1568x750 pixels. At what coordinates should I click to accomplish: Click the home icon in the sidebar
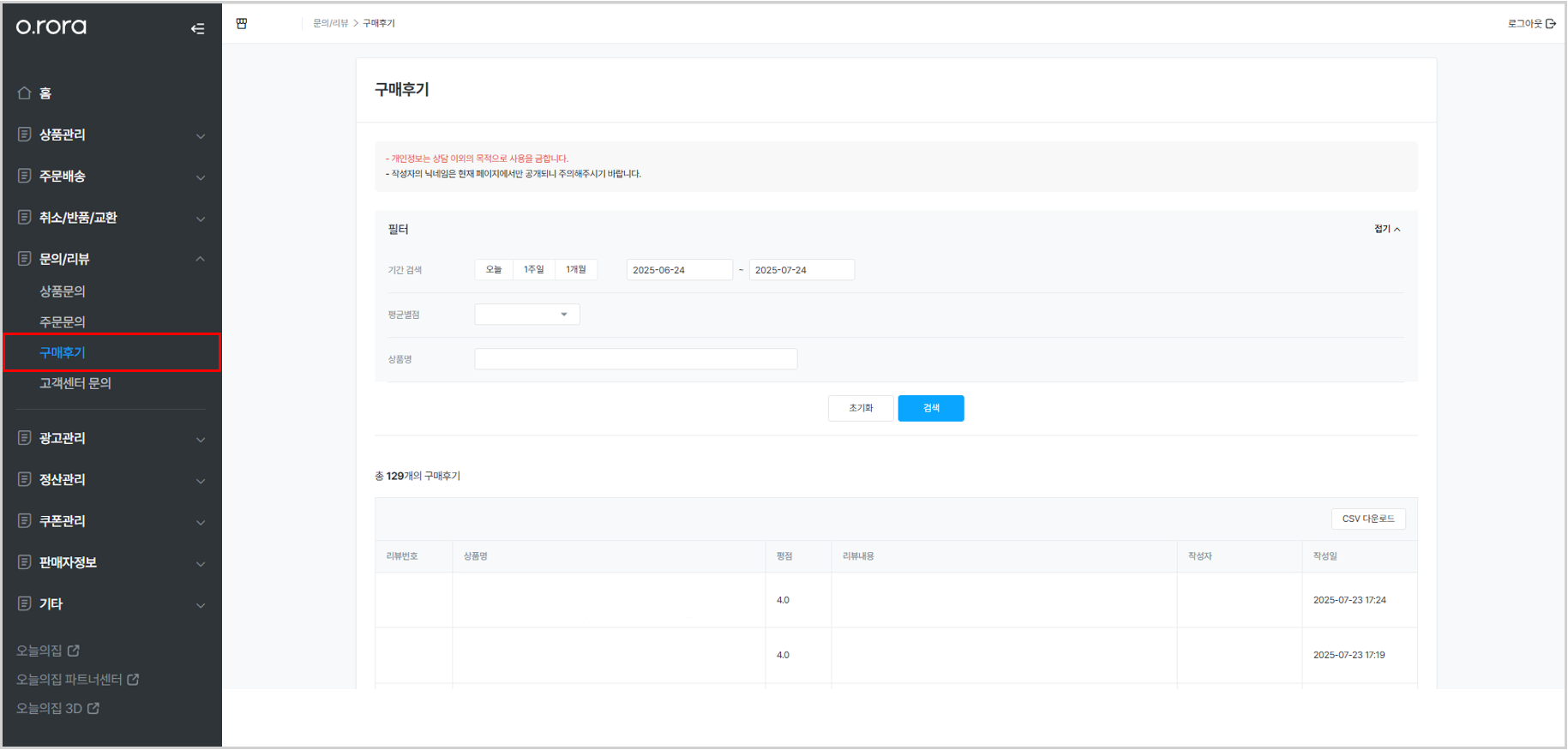tap(24, 93)
